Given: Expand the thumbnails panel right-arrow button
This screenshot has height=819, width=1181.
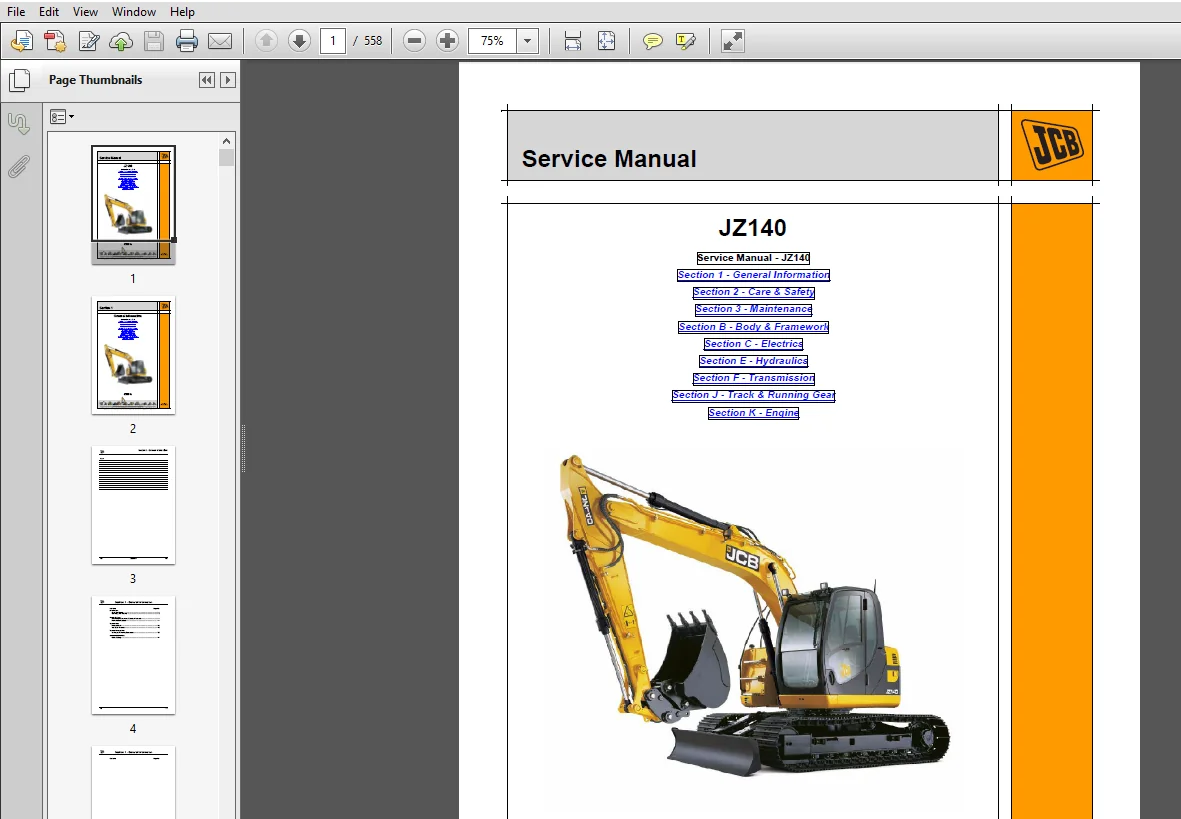Looking at the screenshot, I should point(227,80).
